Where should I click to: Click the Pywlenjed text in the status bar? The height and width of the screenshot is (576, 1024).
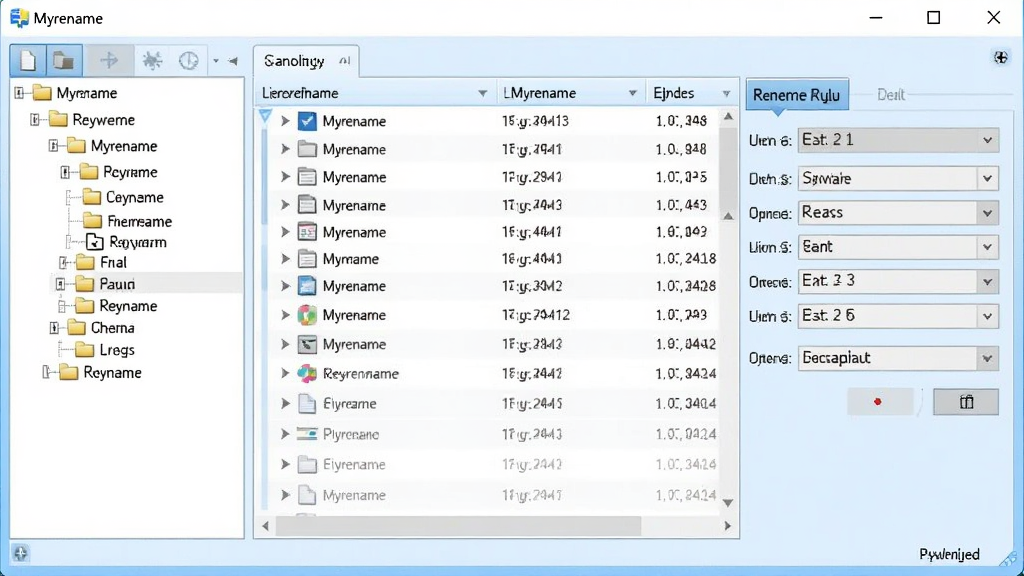pyautogui.click(x=949, y=554)
